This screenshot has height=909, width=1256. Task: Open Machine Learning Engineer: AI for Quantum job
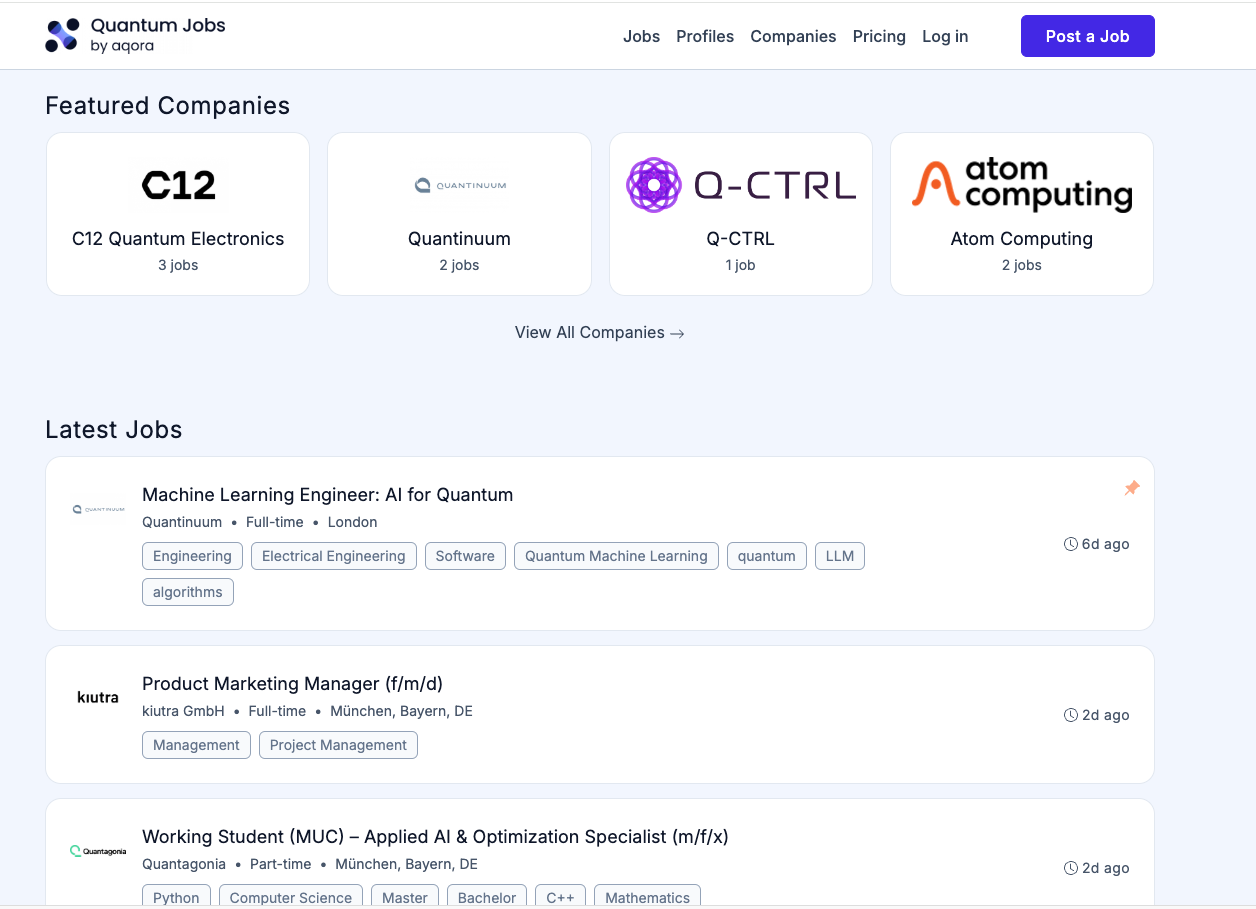pyautogui.click(x=327, y=494)
